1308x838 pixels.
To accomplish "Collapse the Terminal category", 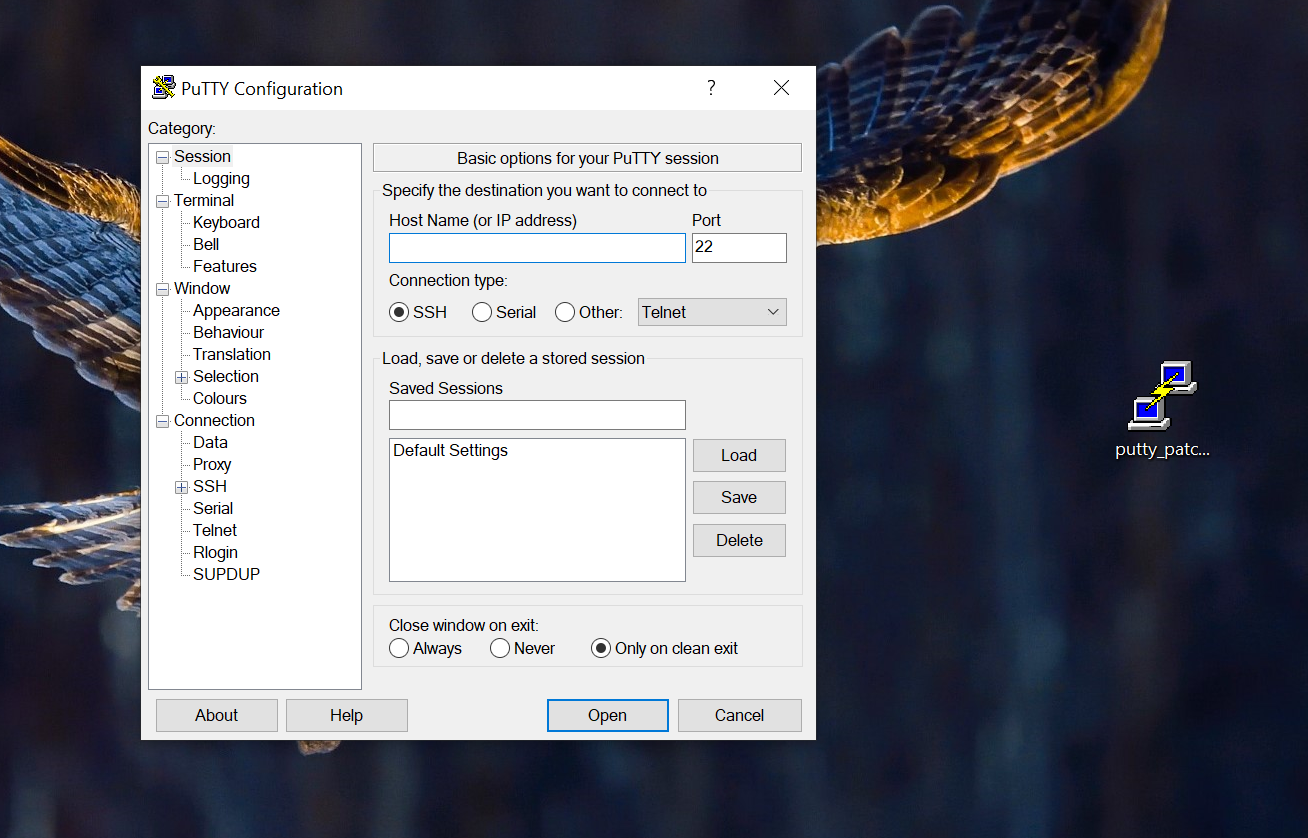I will click(162, 201).
